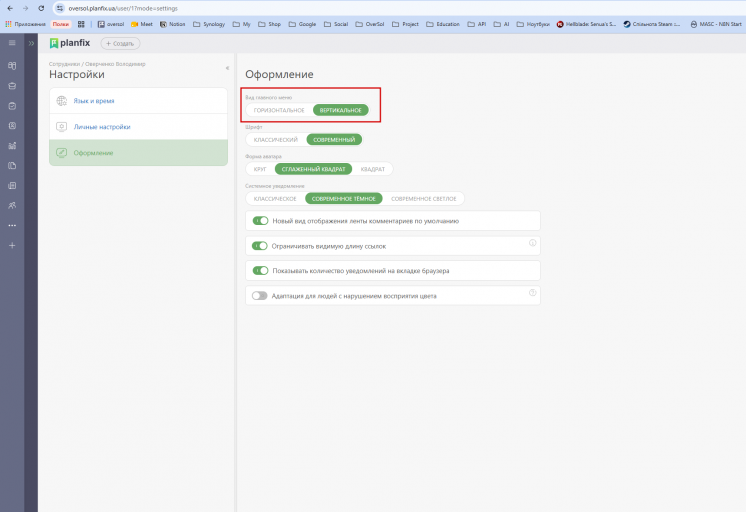The image size is (746, 512).
Task: Open MASC - NBN Start bookmark
Action: coord(716,24)
